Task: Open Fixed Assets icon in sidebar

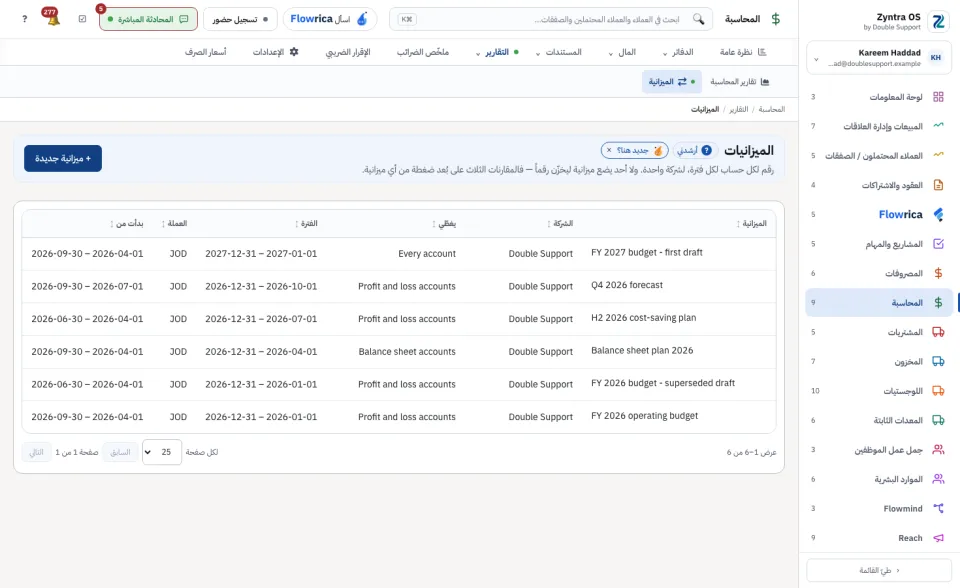Action: pos(938,420)
